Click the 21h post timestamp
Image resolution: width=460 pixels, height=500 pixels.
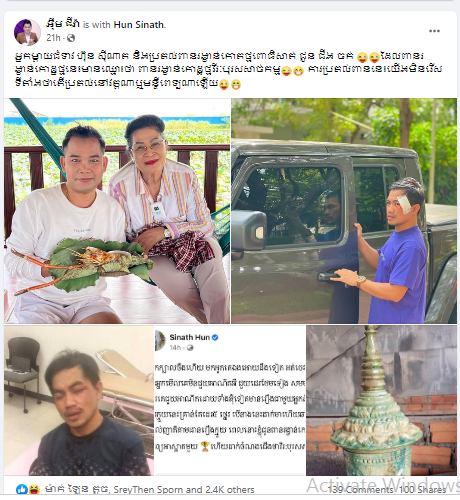(53, 38)
